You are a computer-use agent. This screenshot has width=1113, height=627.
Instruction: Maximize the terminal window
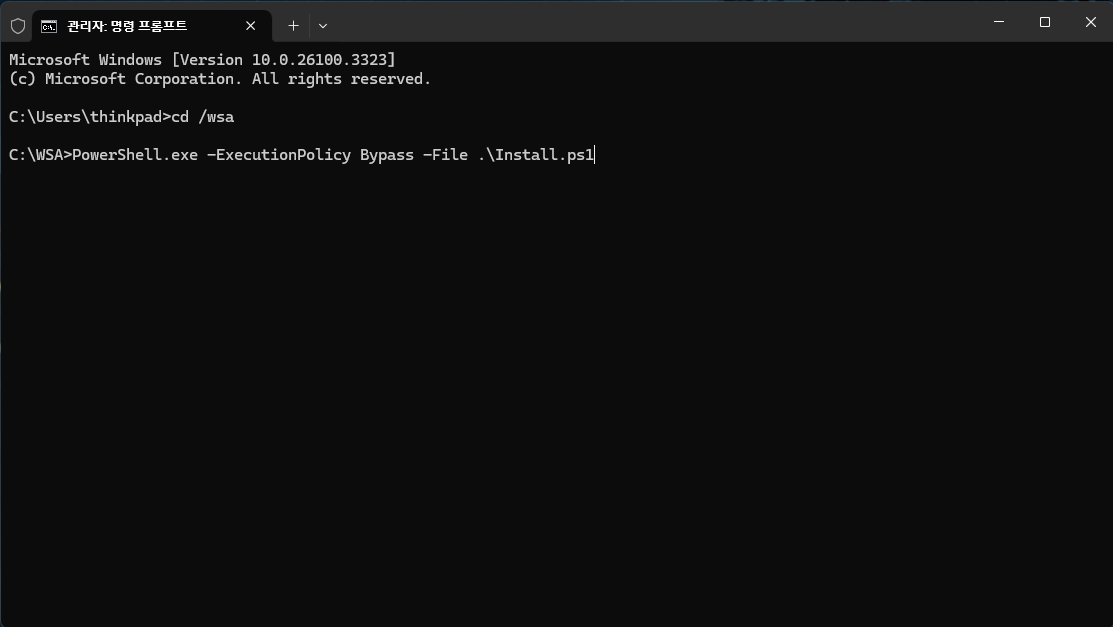(1044, 22)
